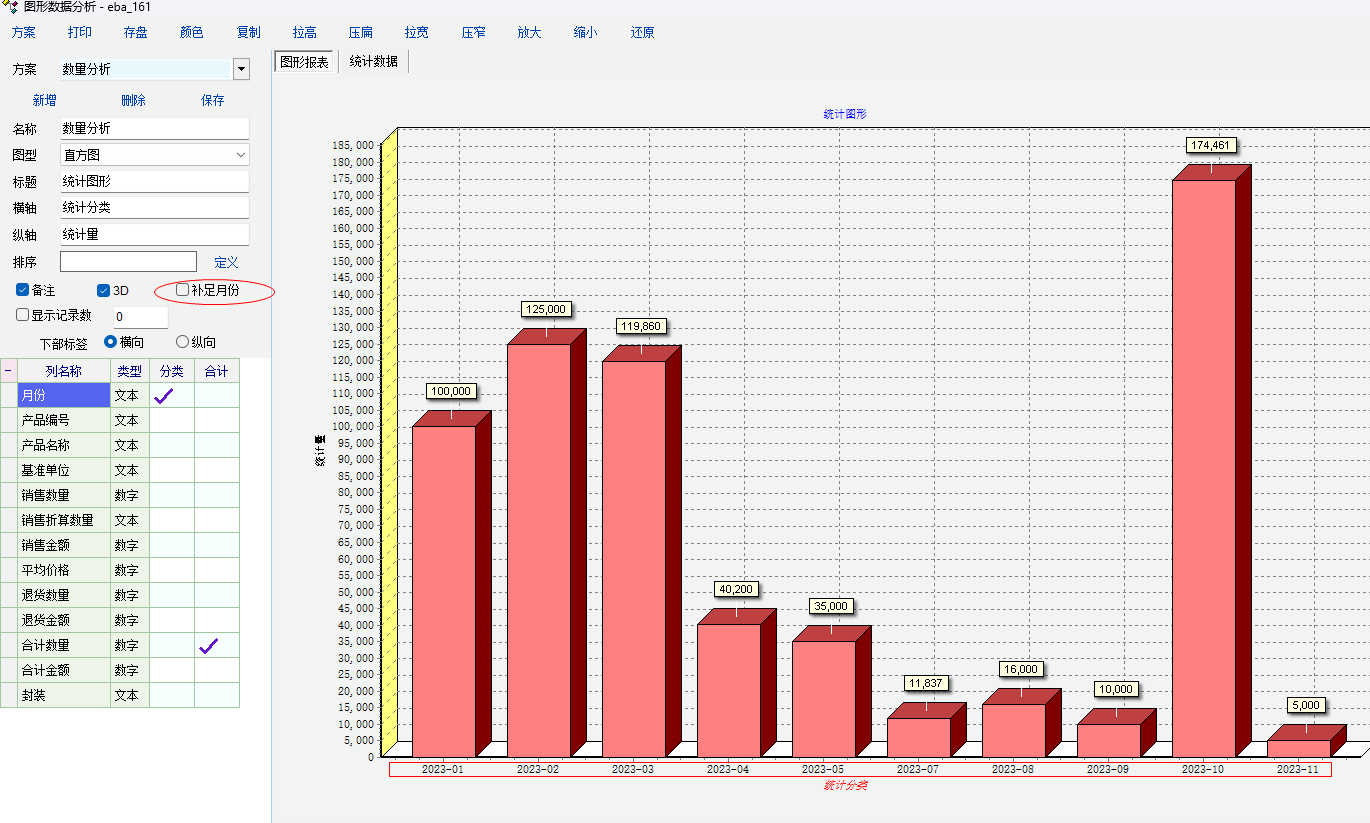Click 复制 in the top toolbar
Viewport: 1370px width, 823px height.
pyautogui.click(x=249, y=32)
